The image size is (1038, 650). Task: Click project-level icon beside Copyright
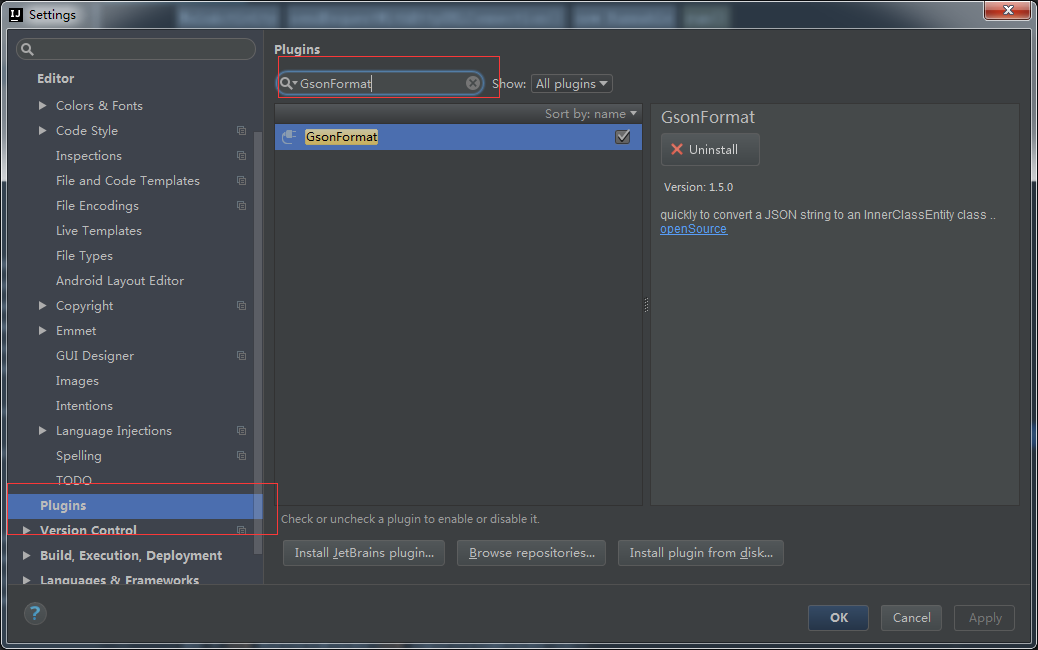242,306
